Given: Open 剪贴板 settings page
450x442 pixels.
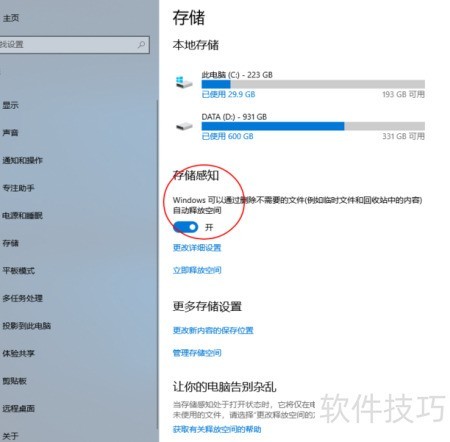Looking at the screenshot, I should (x=14, y=381).
